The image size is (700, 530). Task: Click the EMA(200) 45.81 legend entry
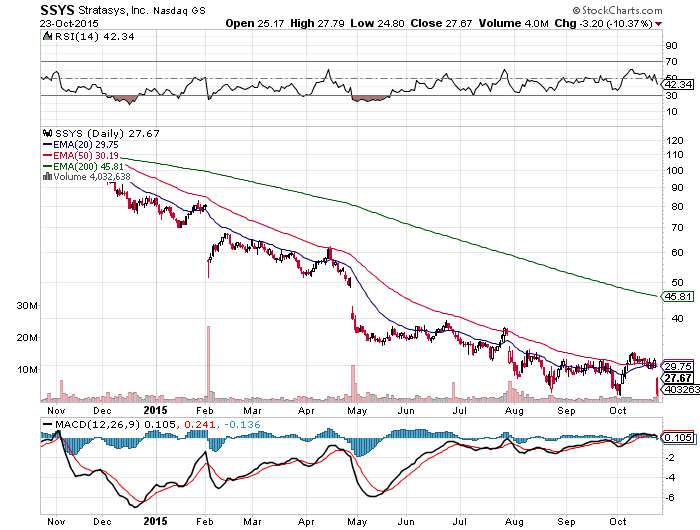coord(83,166)
